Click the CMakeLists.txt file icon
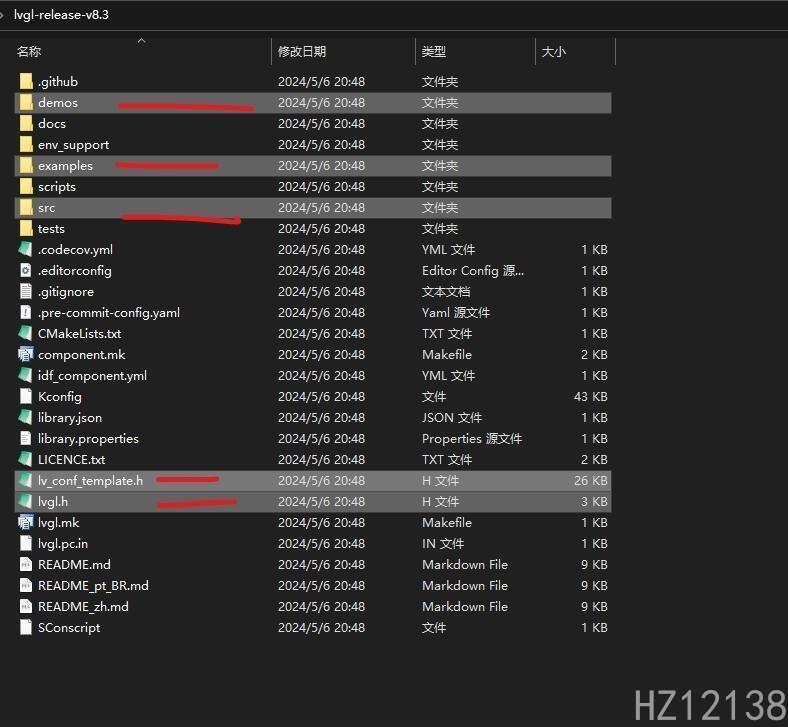Image resolution: width=788 pixels, height=727 pixels. click(x=26, y=334)
